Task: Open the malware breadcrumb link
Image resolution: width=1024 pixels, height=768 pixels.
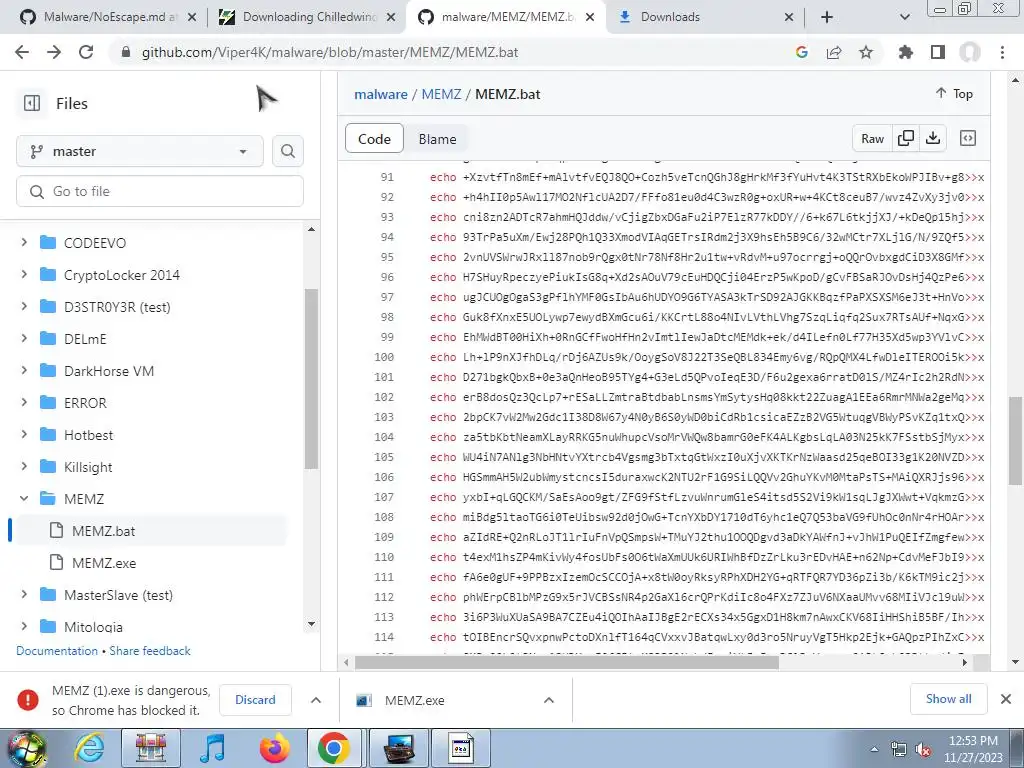Action: pos(381,94)
